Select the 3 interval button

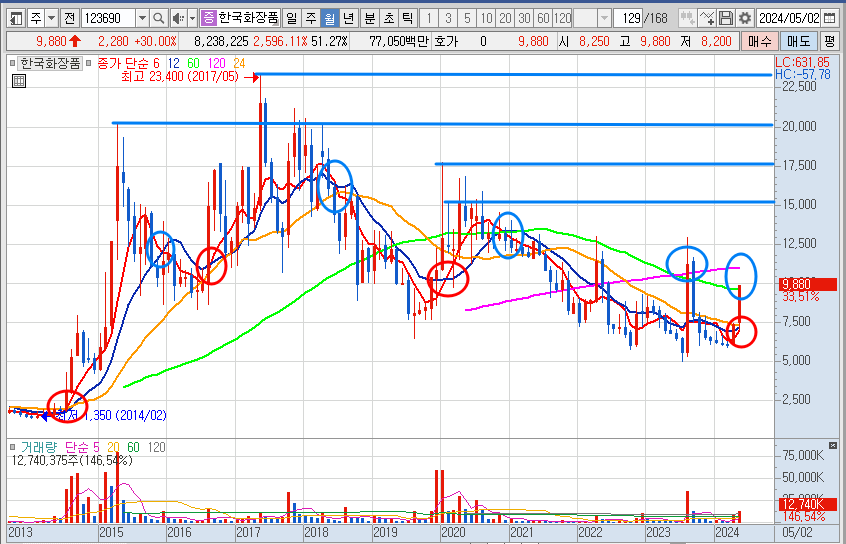tap(448, 18)
